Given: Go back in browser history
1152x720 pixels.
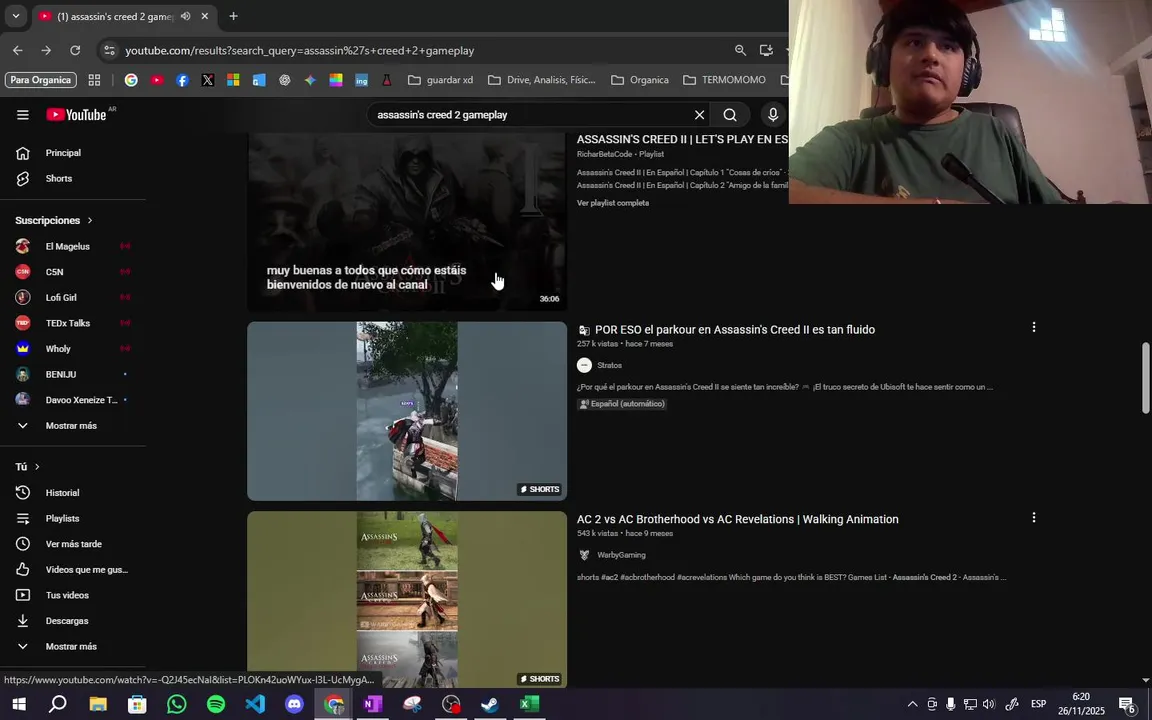Looking at the screenshot, I should tap(18, 51).
